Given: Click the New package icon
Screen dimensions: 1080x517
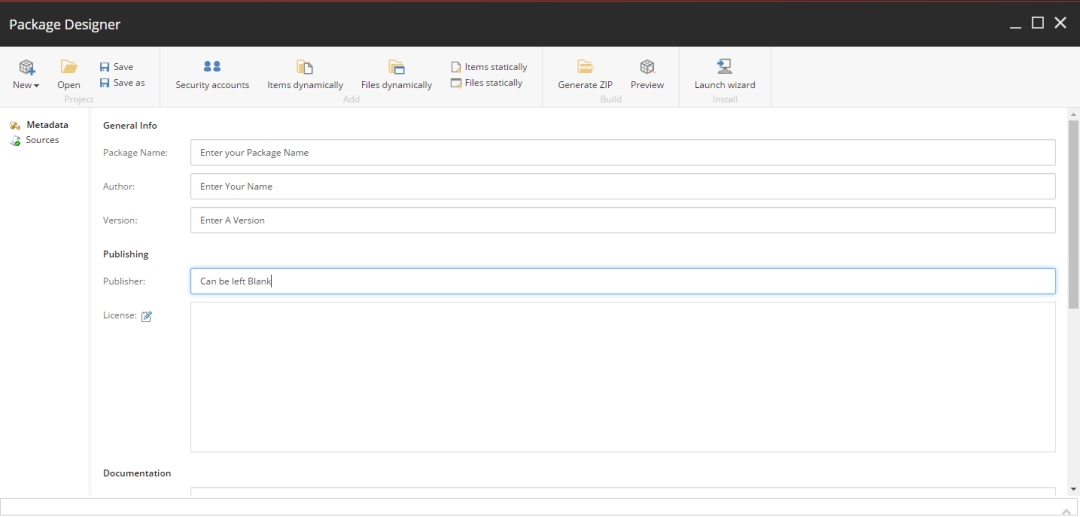Looking at the screenshot, I should pyautogui.click(x=26, y=68).
